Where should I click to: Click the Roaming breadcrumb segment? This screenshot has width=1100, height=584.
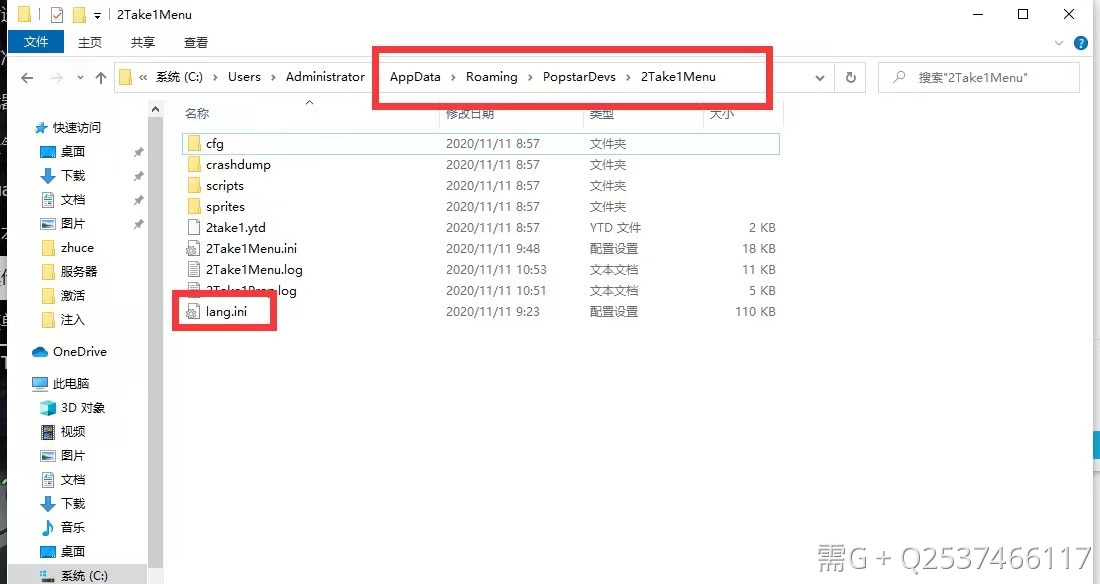tap(492, 77)
